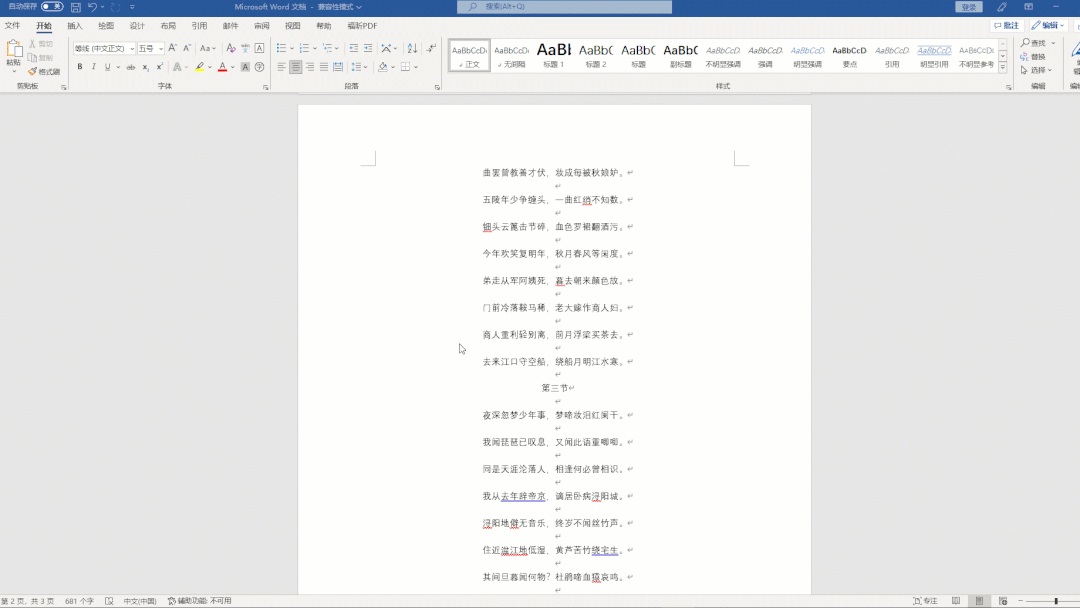Viewport: 1080px width, 608px height.
Task: Switch to Focus mode in status bar
Action: tap(925, 601)
